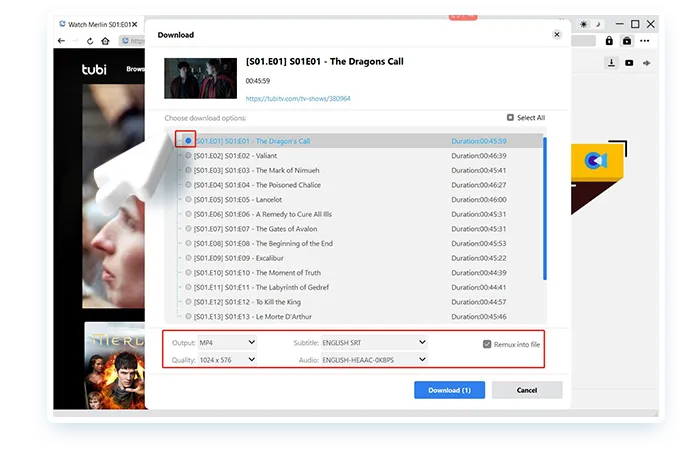Viewport: 684px width, 449px height.
Task: Click Duration:00:44:57 of To Kill the King row
Action: point(479,302)
